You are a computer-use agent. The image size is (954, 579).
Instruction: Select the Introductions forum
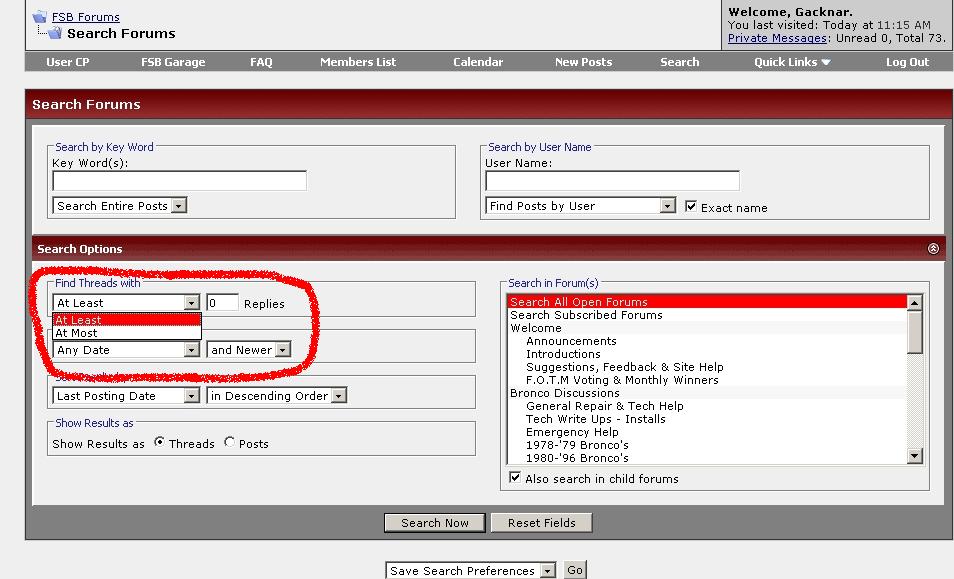pyautogui.click(x=707, y=354)
